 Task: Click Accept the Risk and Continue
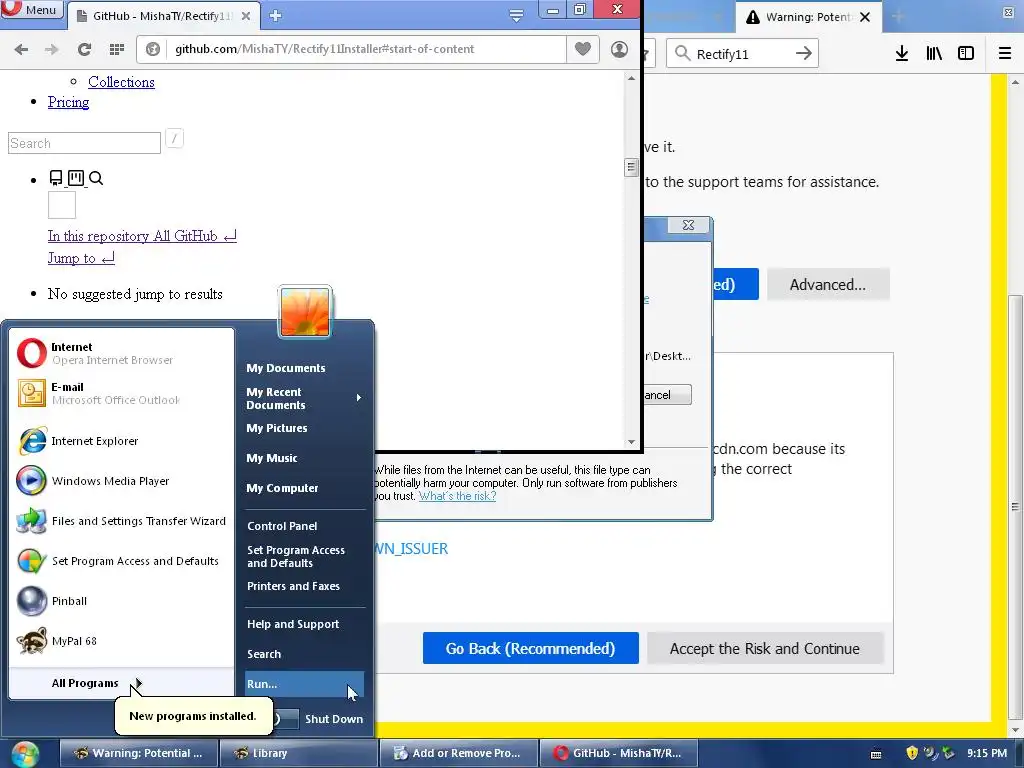click(765, 648)
